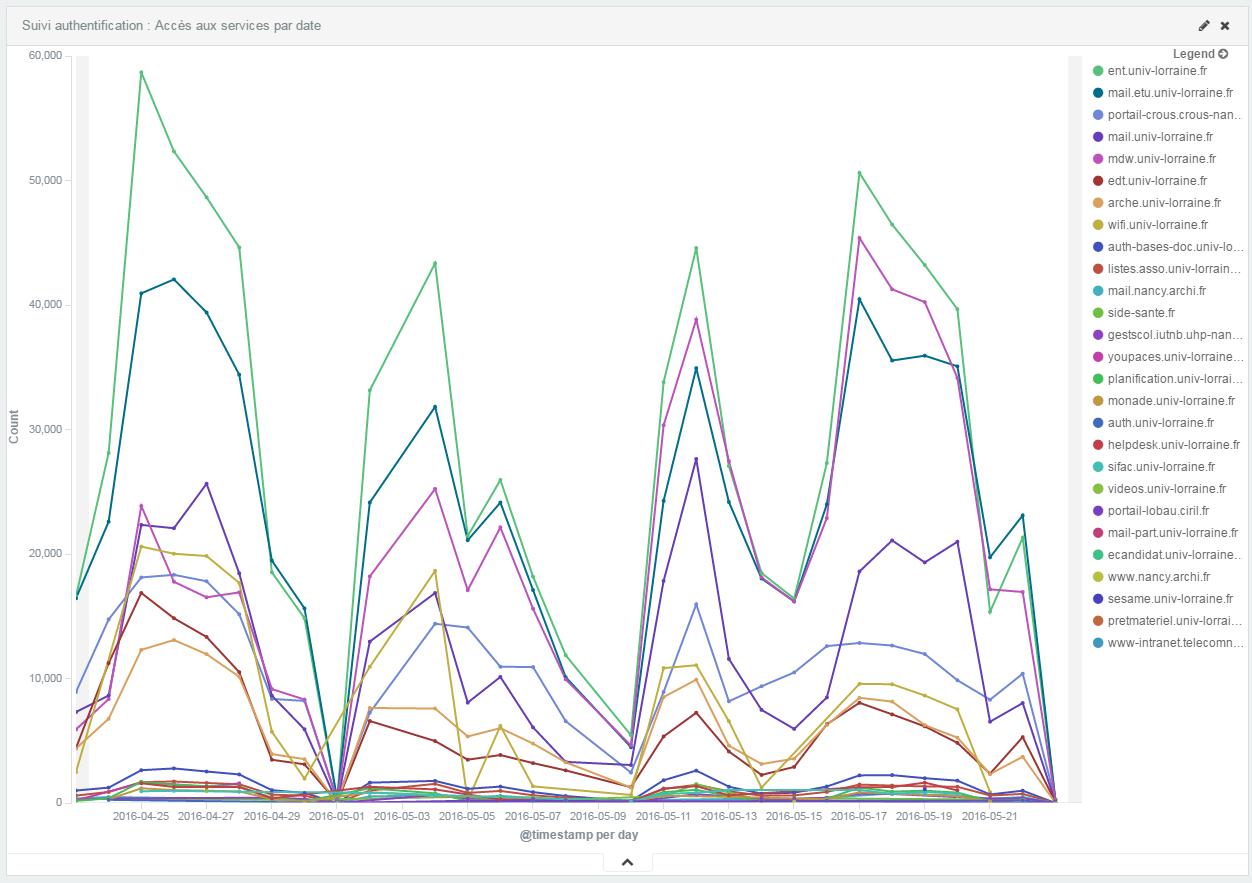Image resolution: width=1252 pixels, height=883 pixels.
Task: Click the panel title 'Suivi authentification'
Action: click(172, 25)
